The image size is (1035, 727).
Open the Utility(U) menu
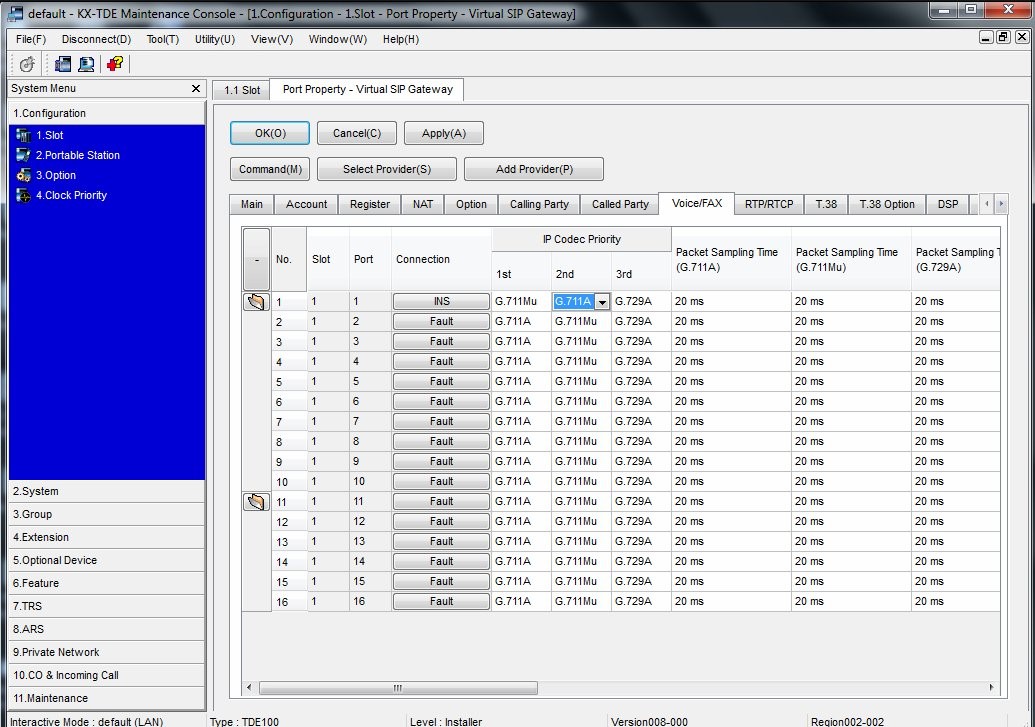point(215,39)
